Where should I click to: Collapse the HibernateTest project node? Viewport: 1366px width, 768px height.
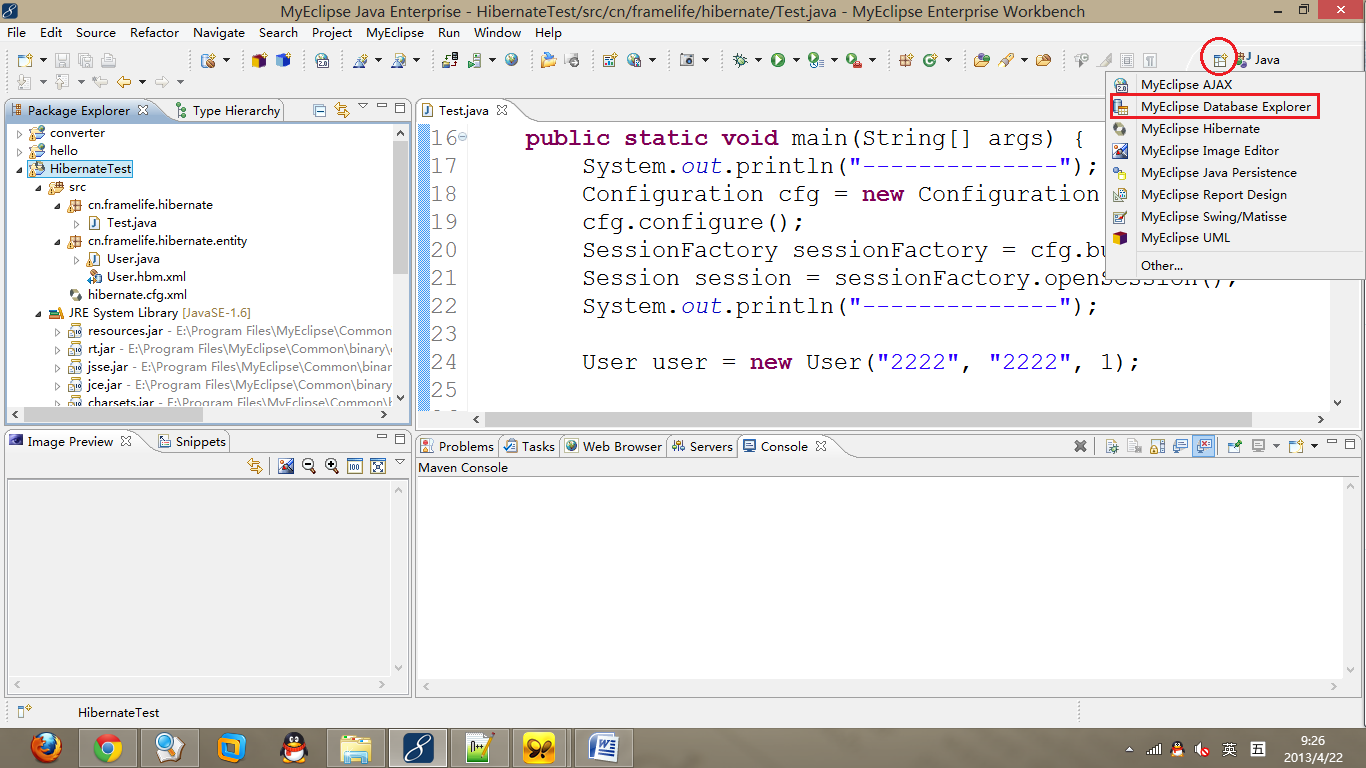coord(19,169)
